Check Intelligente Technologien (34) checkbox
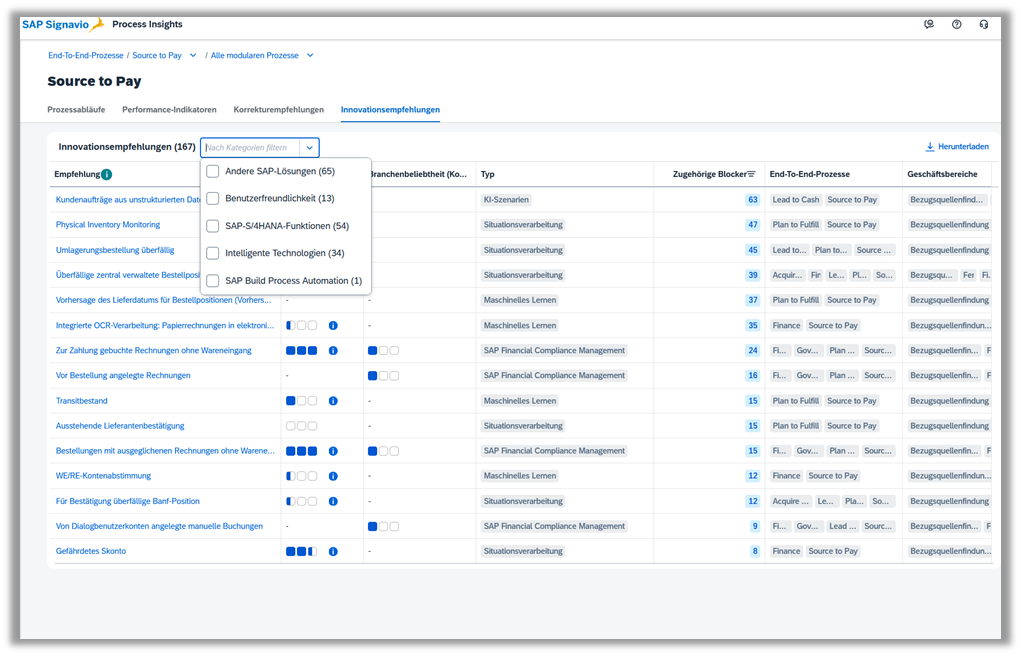Screen dimensions: 1021x656 tap(212, 253)
